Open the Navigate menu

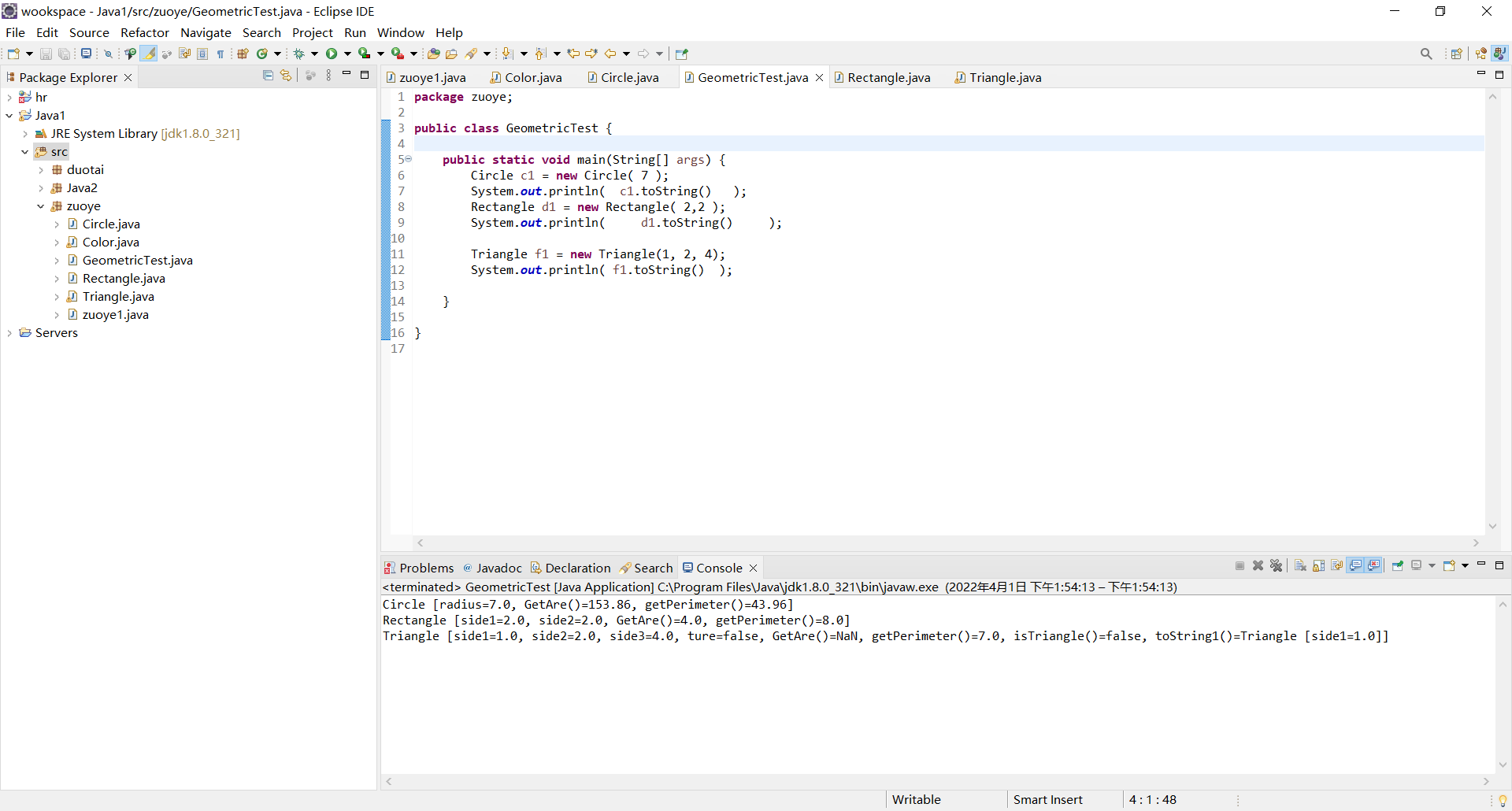206,32
